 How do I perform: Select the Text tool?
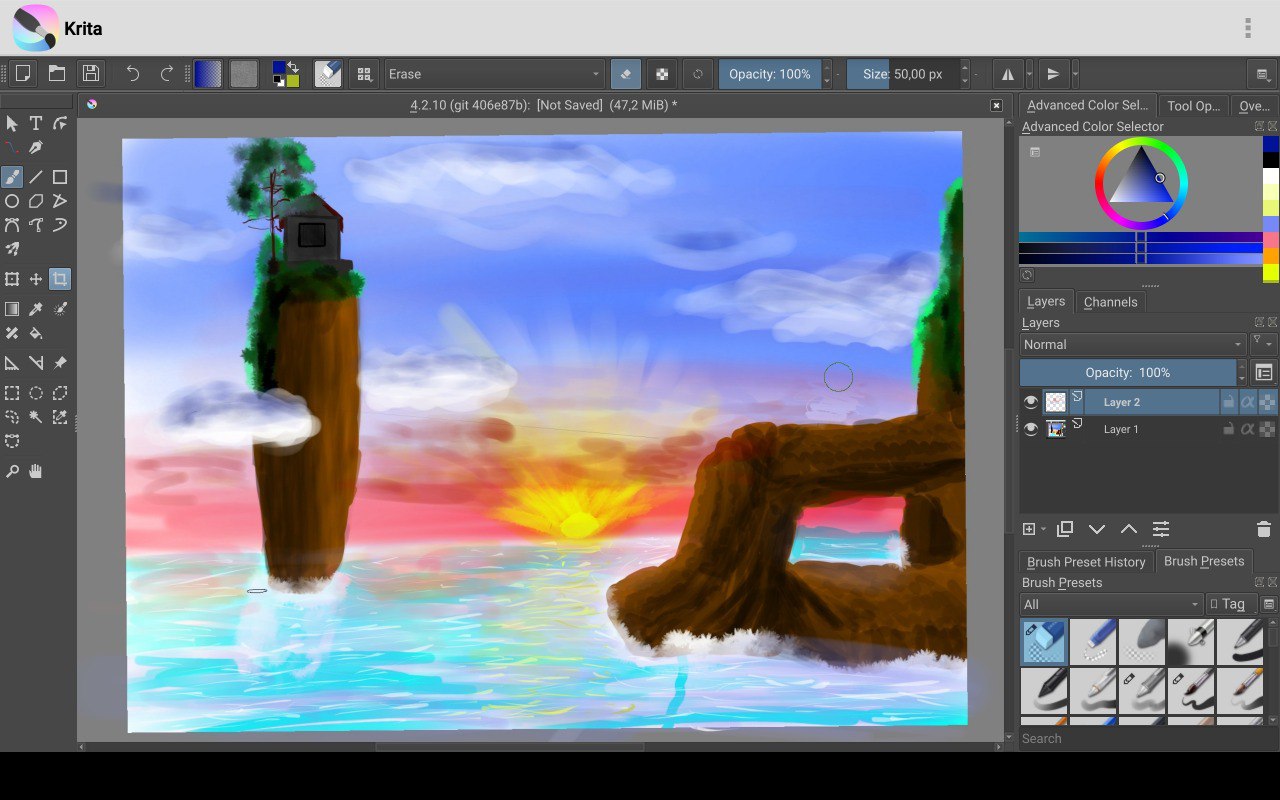pos(36,123)
